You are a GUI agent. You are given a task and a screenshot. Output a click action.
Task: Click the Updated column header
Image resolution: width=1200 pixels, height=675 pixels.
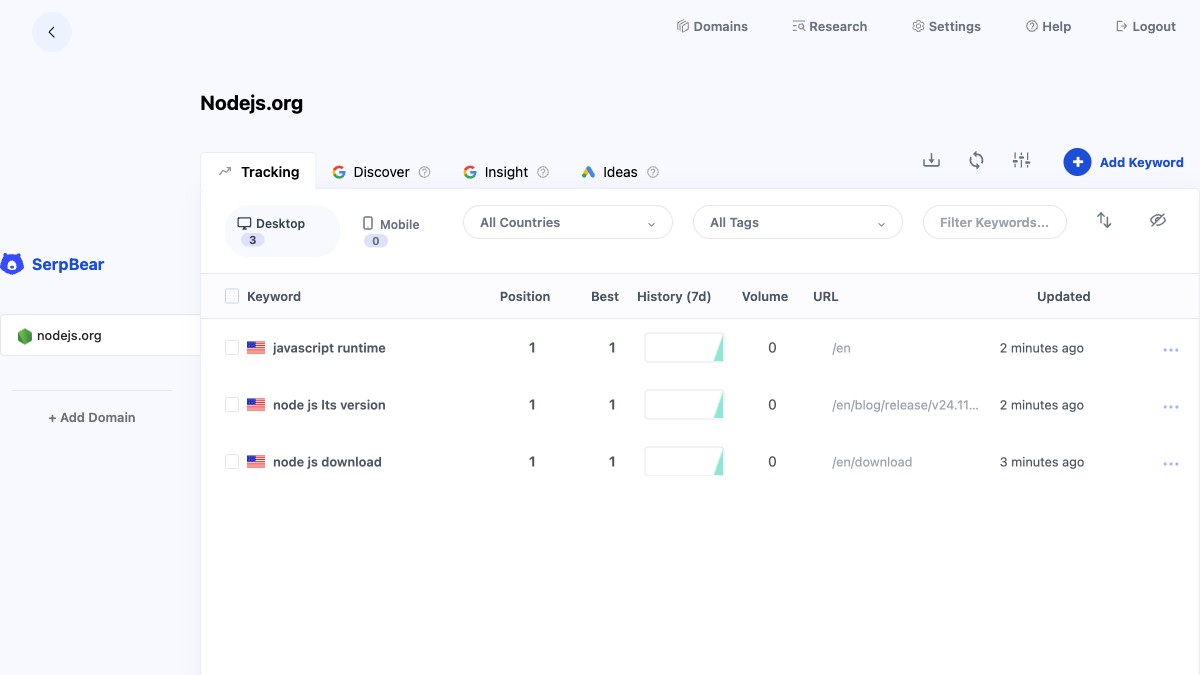point(1063,296)
